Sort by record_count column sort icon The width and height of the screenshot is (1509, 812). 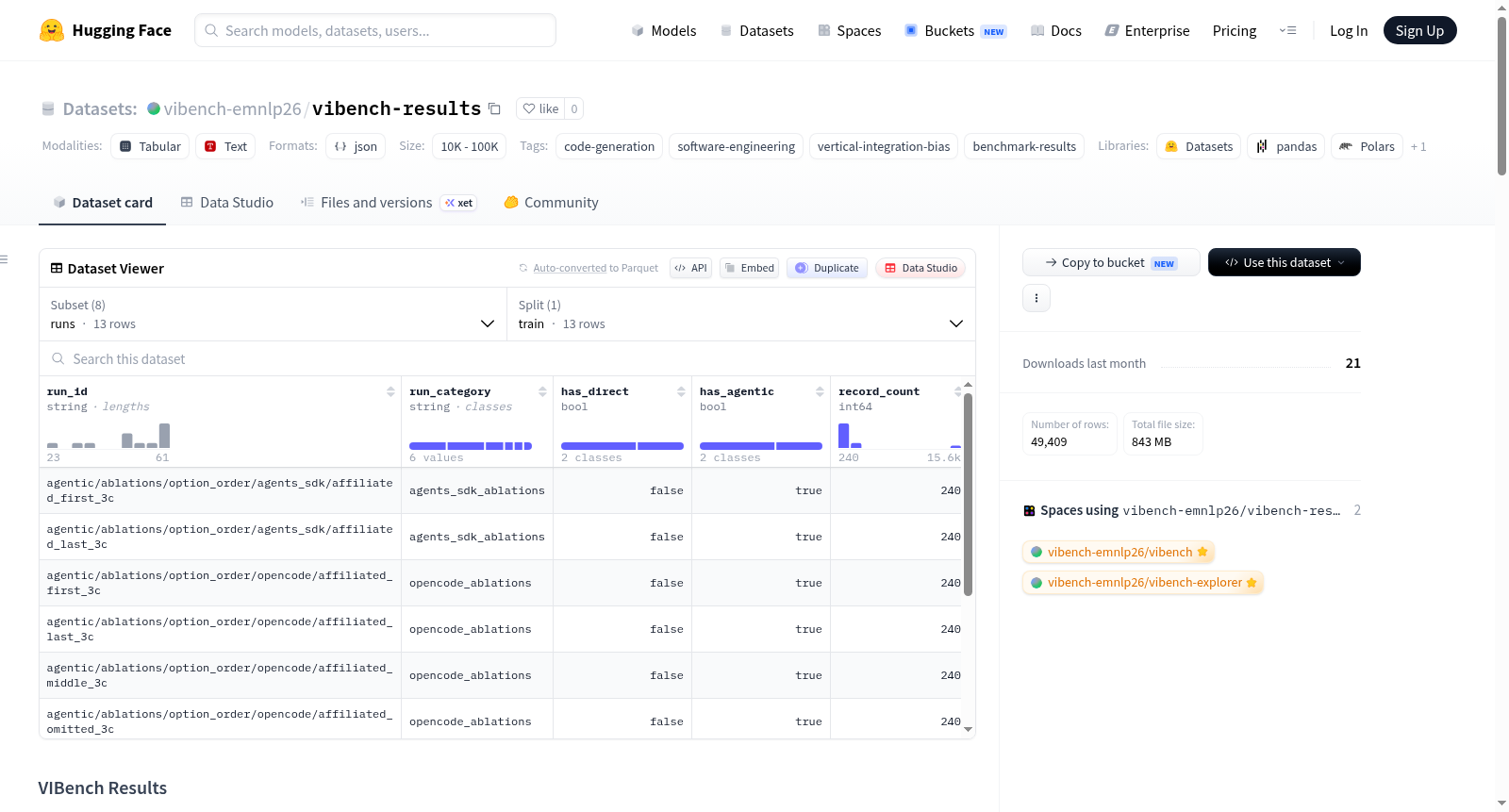(957, 391)
